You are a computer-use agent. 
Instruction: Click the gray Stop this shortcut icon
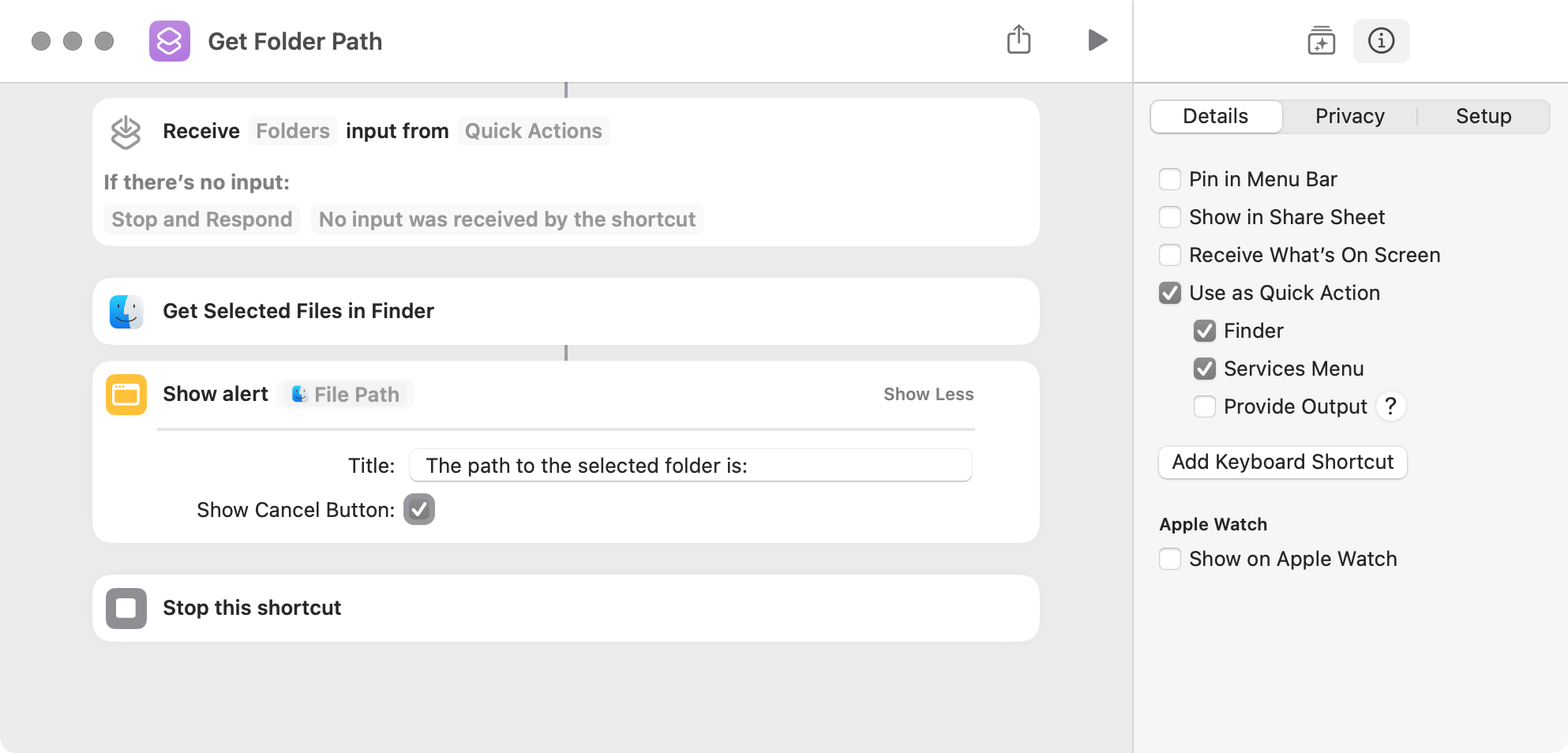[126, 608]
